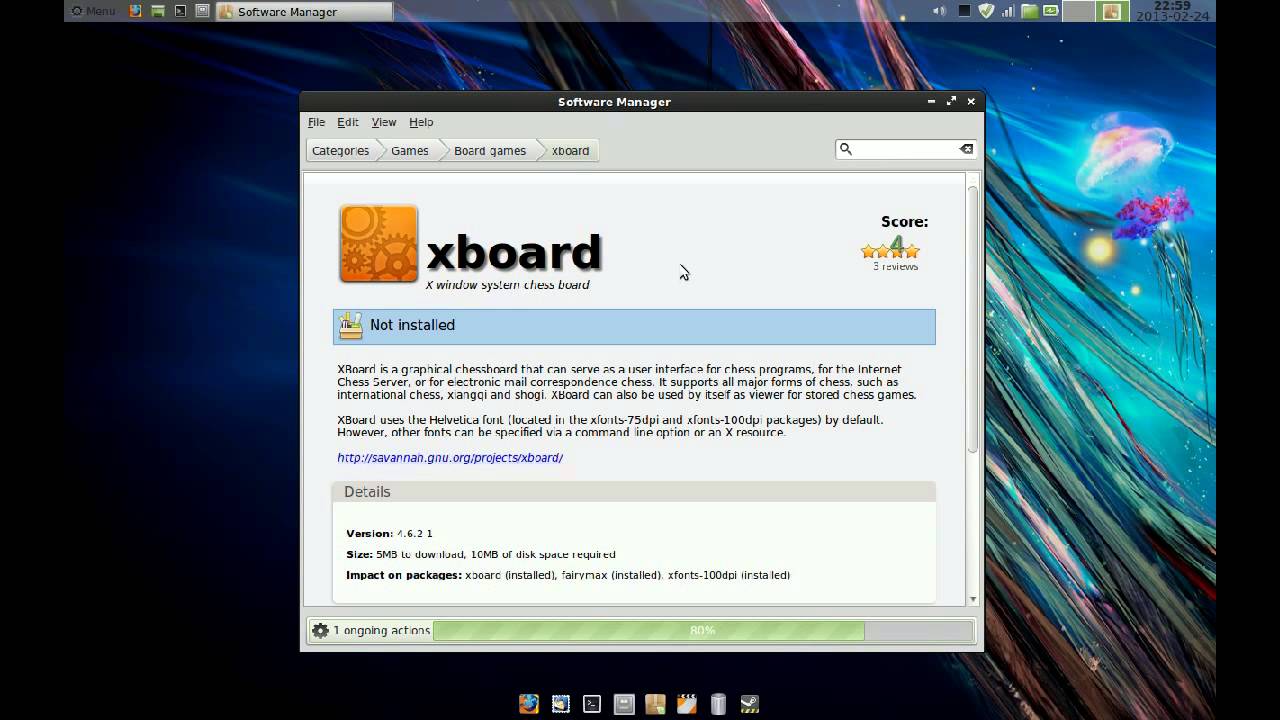Maximize the Software Manager window
The image size is (1280, 720).
click(x=951, y=101)
